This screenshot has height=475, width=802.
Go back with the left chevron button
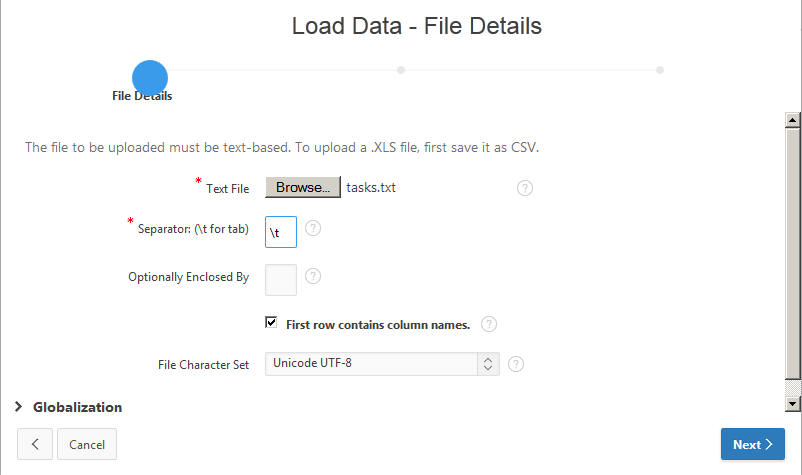pos(35,444)
